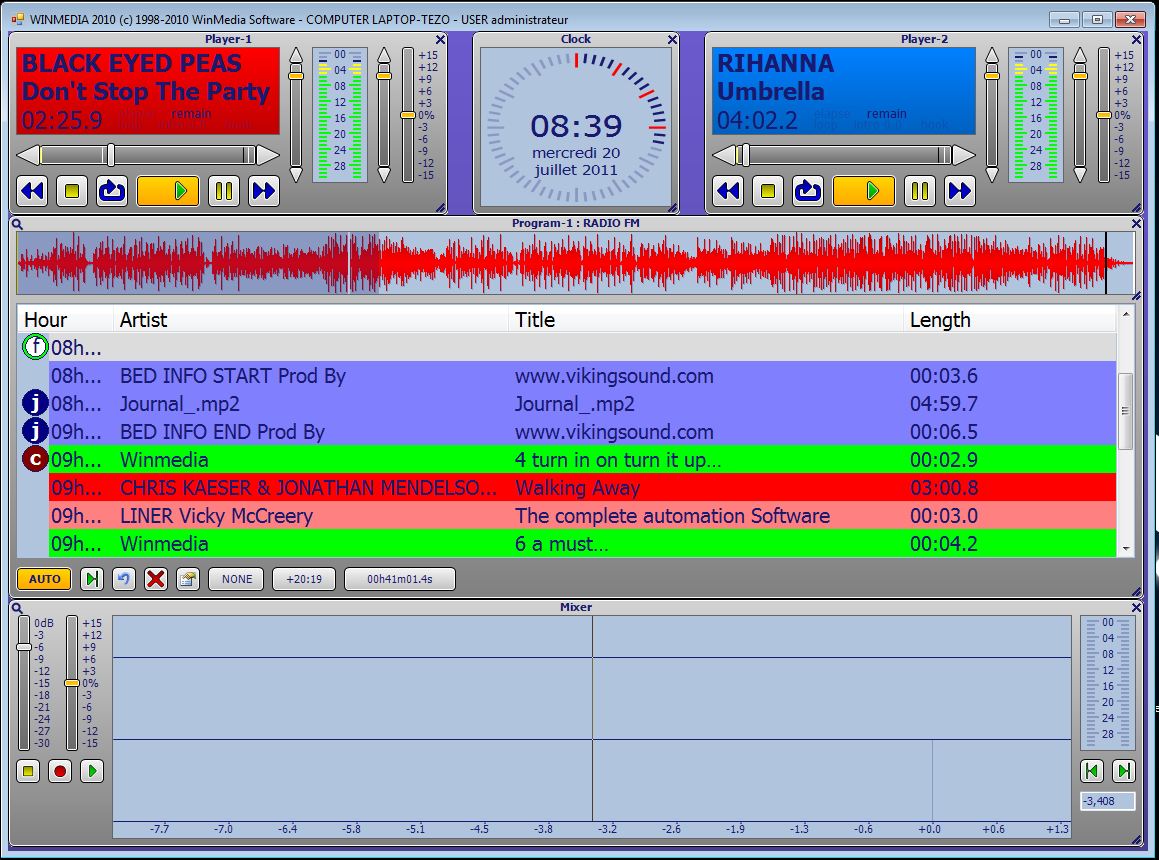Fast-forward the Rihanna track in Player-2
Screen dimensions: 1159x860
[x=960, y=191]
